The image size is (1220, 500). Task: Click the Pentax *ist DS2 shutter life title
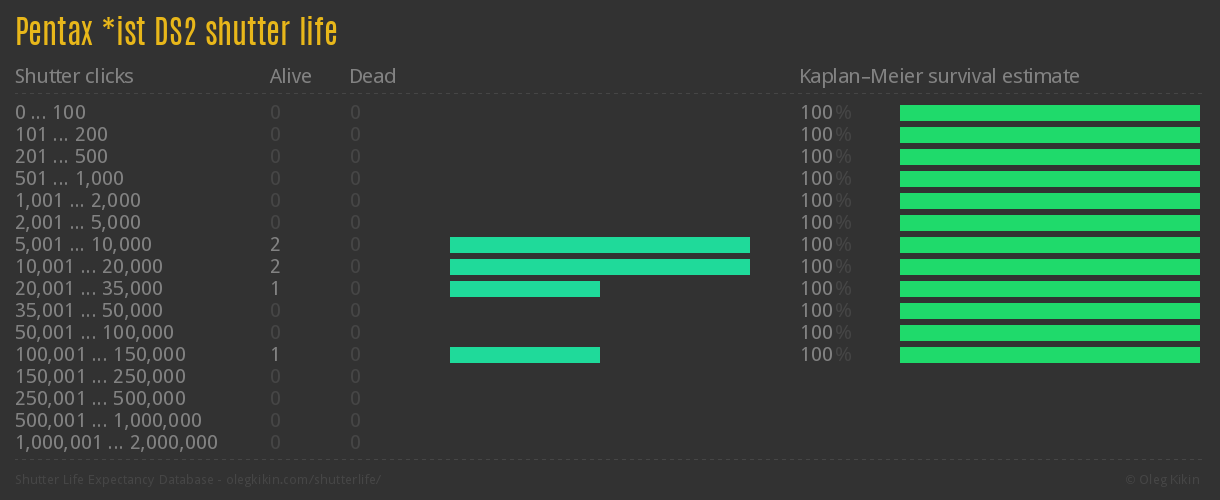pyautogui.click(x=176, y=33)
